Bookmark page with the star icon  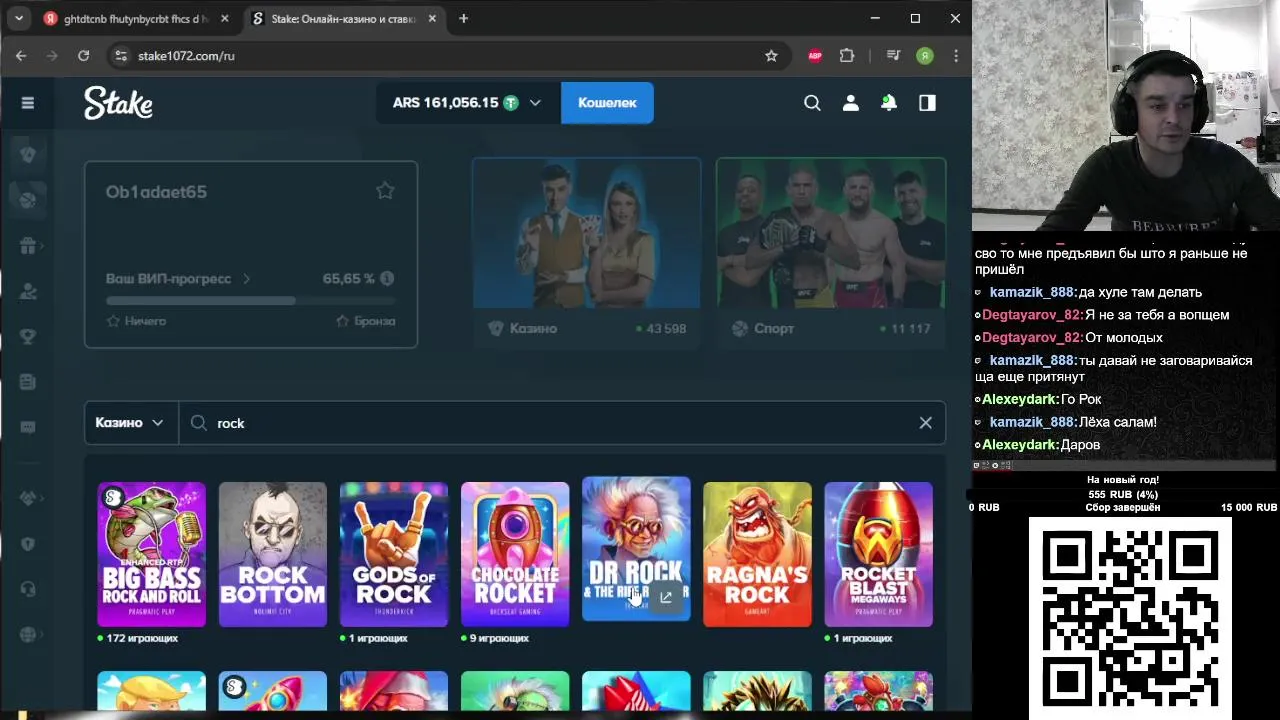click(771, 56)
